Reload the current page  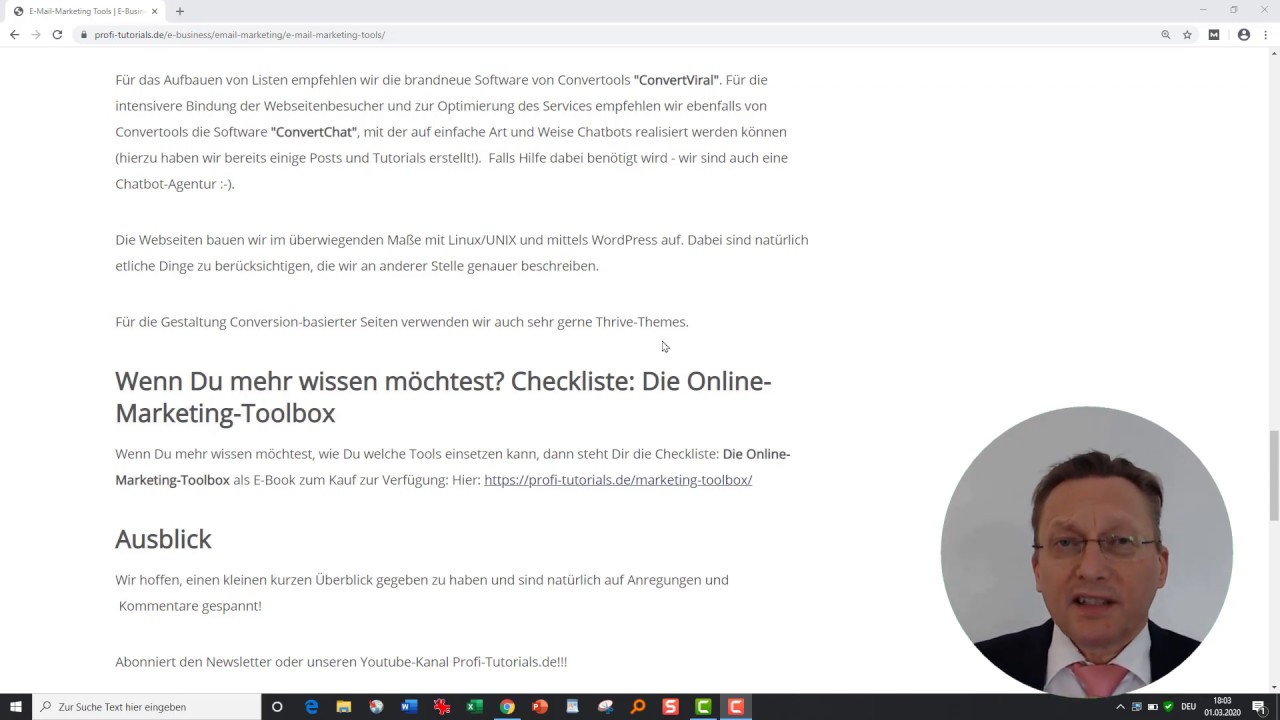tap(57, 34)
